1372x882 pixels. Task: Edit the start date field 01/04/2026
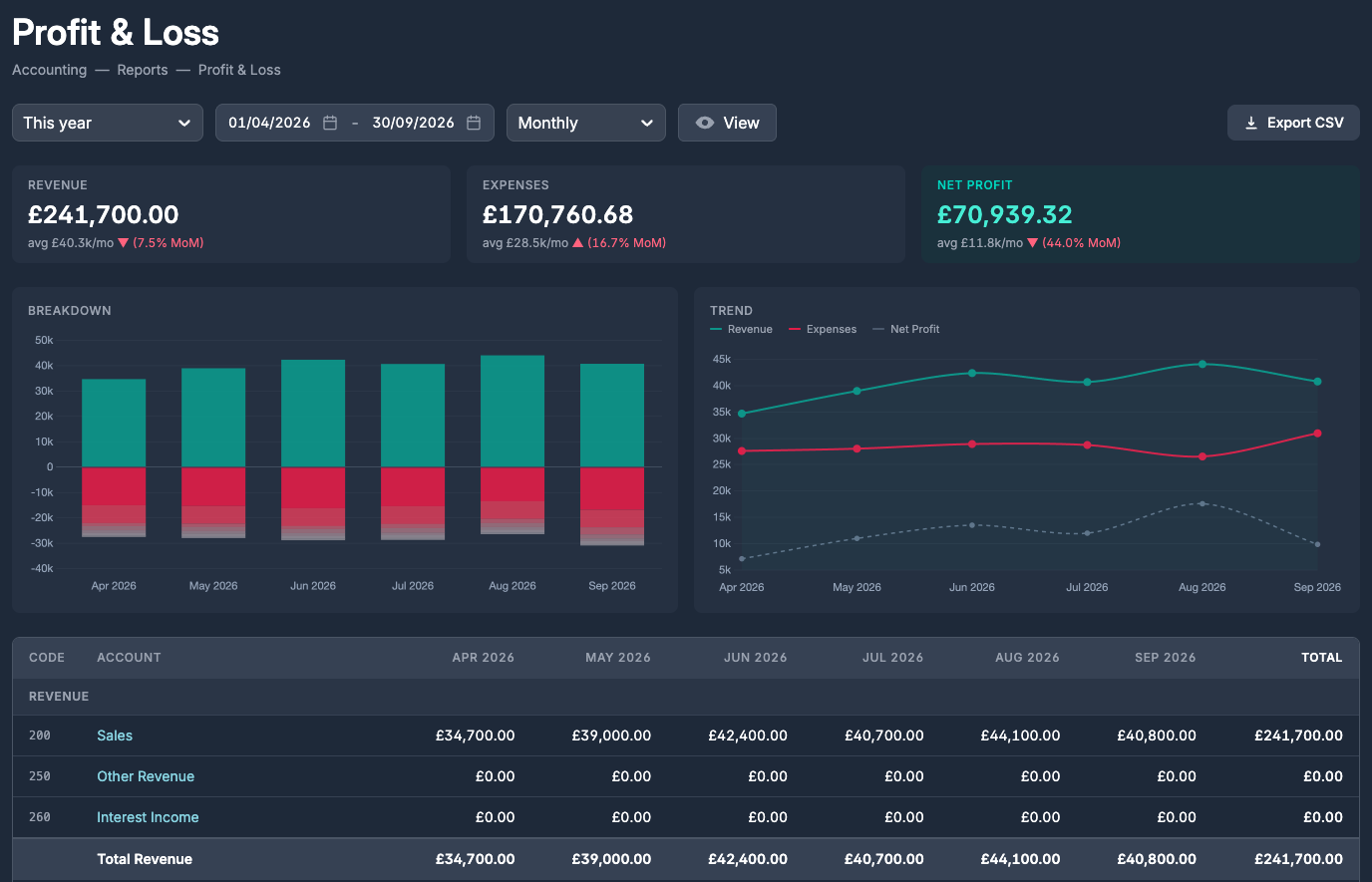[269, 123]
